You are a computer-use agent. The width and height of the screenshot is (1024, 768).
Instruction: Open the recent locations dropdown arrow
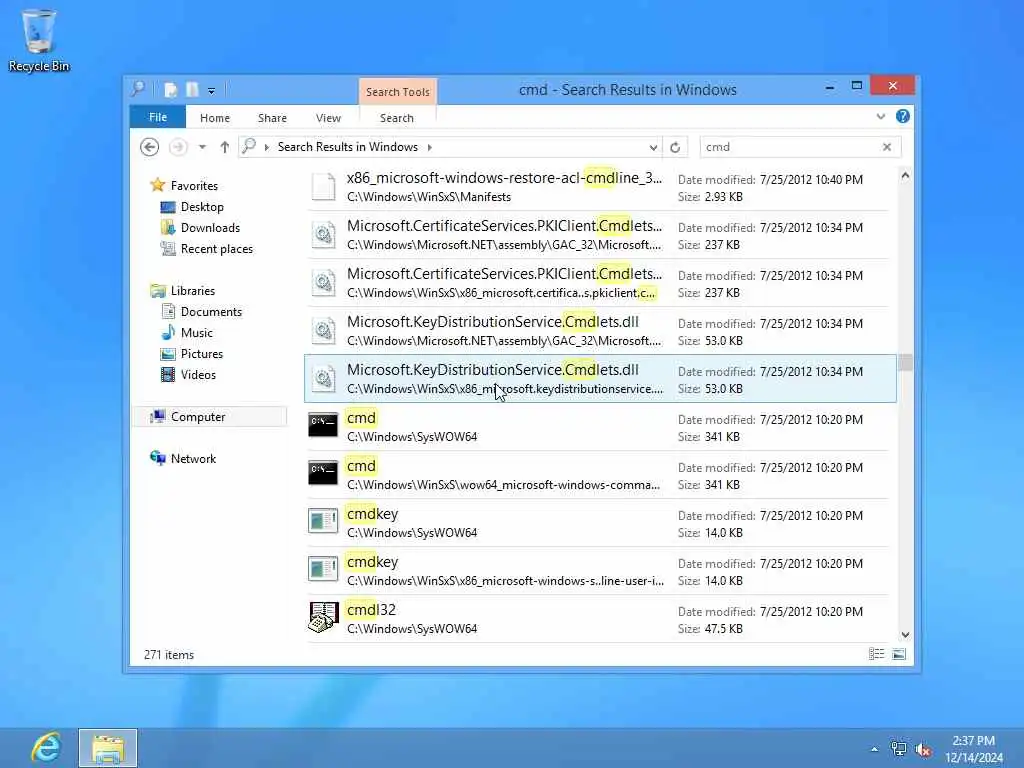click(202, 147)
